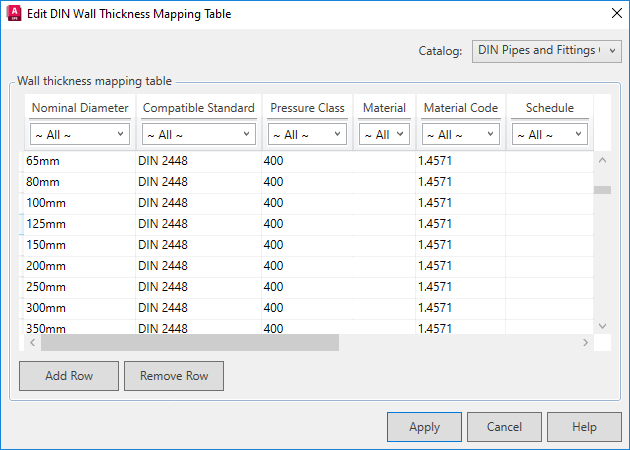Close the Edit DIN Wall Thickness dialog
Viewport: 630px width, 450px height.
(614, 14)
